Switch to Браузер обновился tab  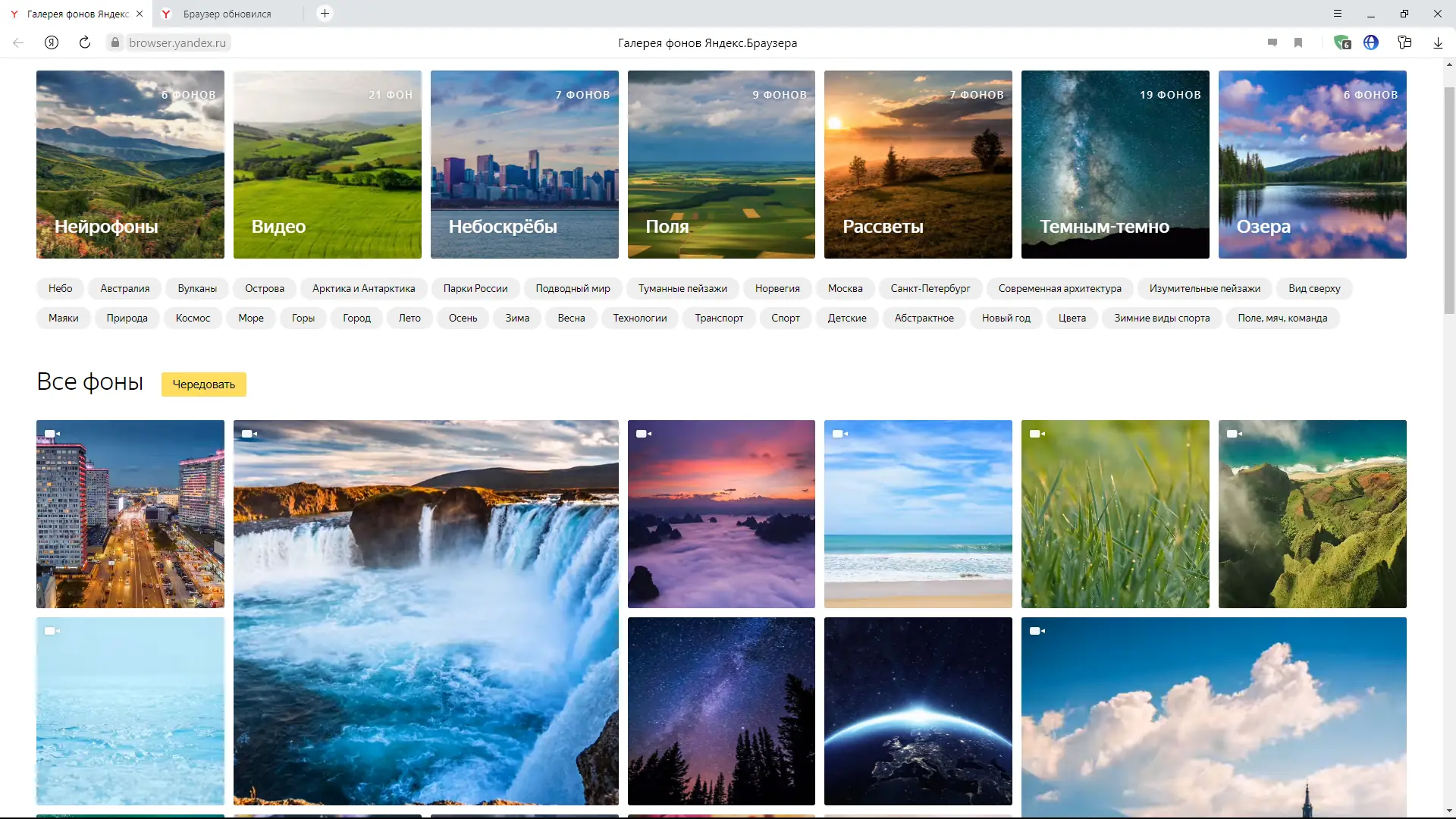pyautogui.click(x=227, y=14)
